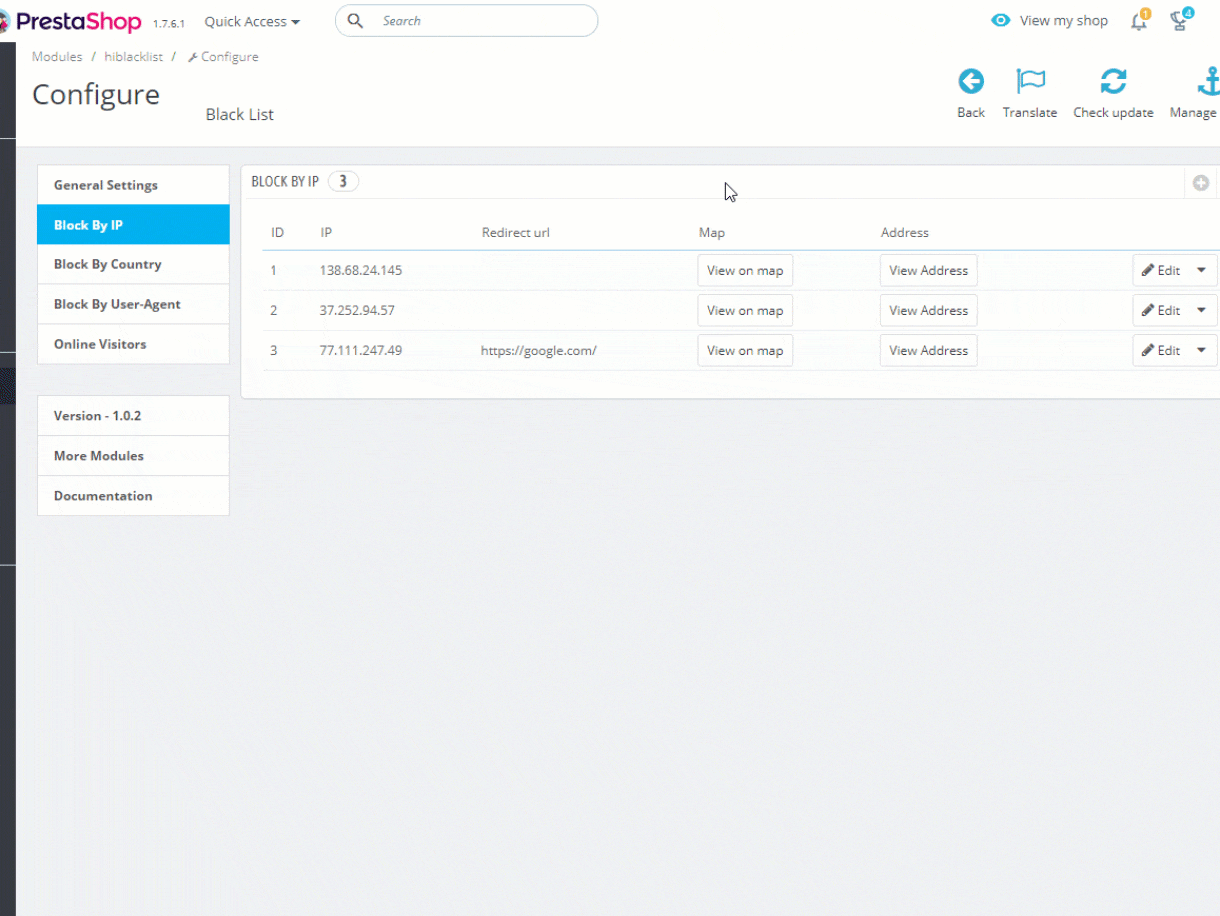View Address for IP 37.252.94.57
Image resolution: width=1220 pixels, height=916 pixels.
[929, 310]
